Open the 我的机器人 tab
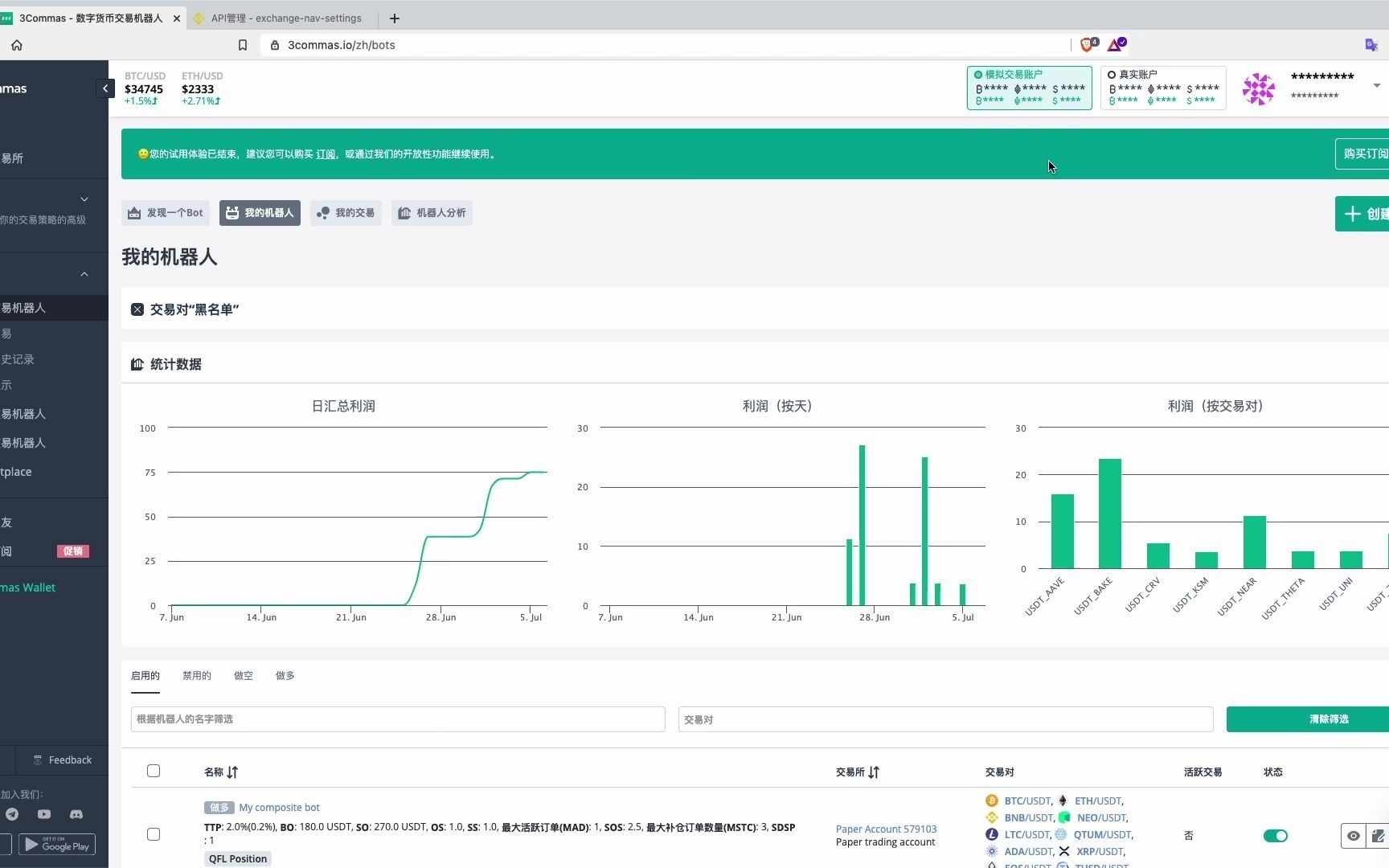The image size is (1389, 868). [260, 213]
